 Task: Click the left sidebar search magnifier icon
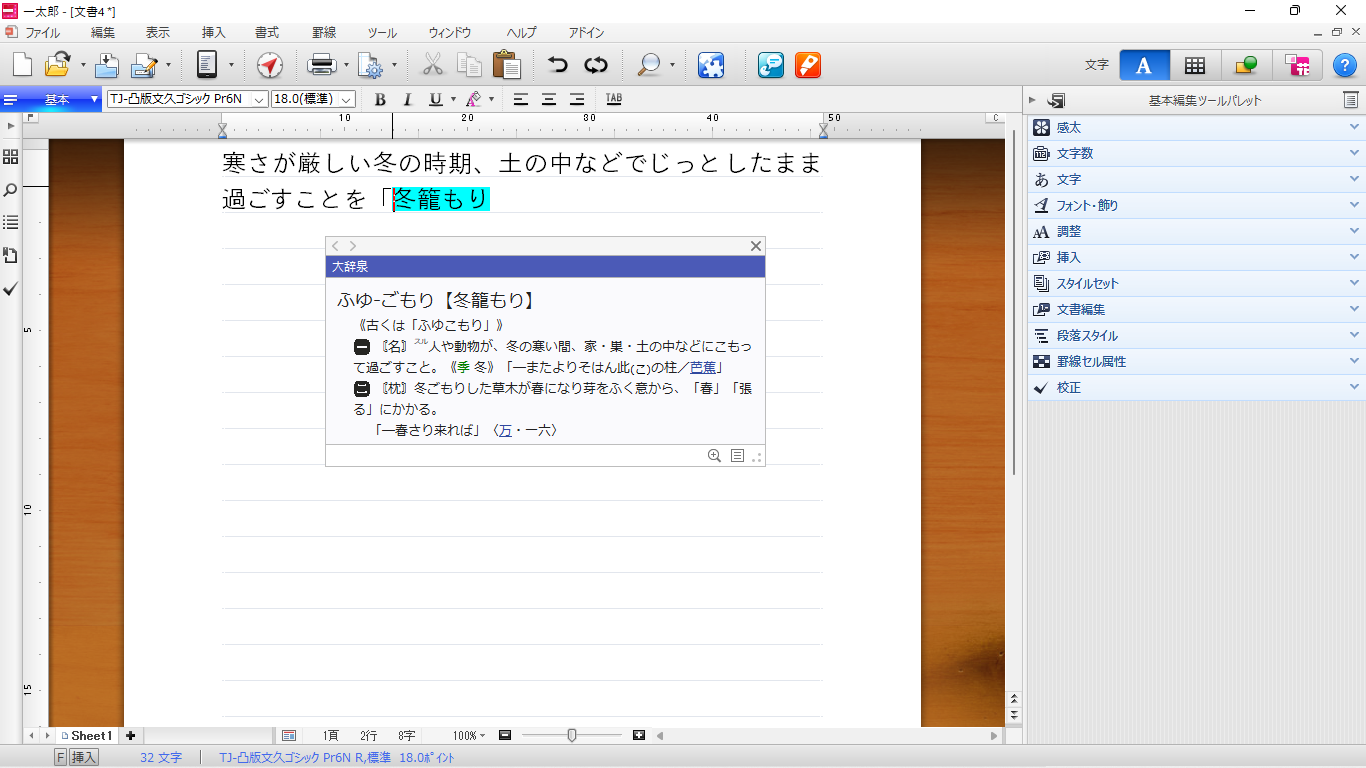coord(11,190)
